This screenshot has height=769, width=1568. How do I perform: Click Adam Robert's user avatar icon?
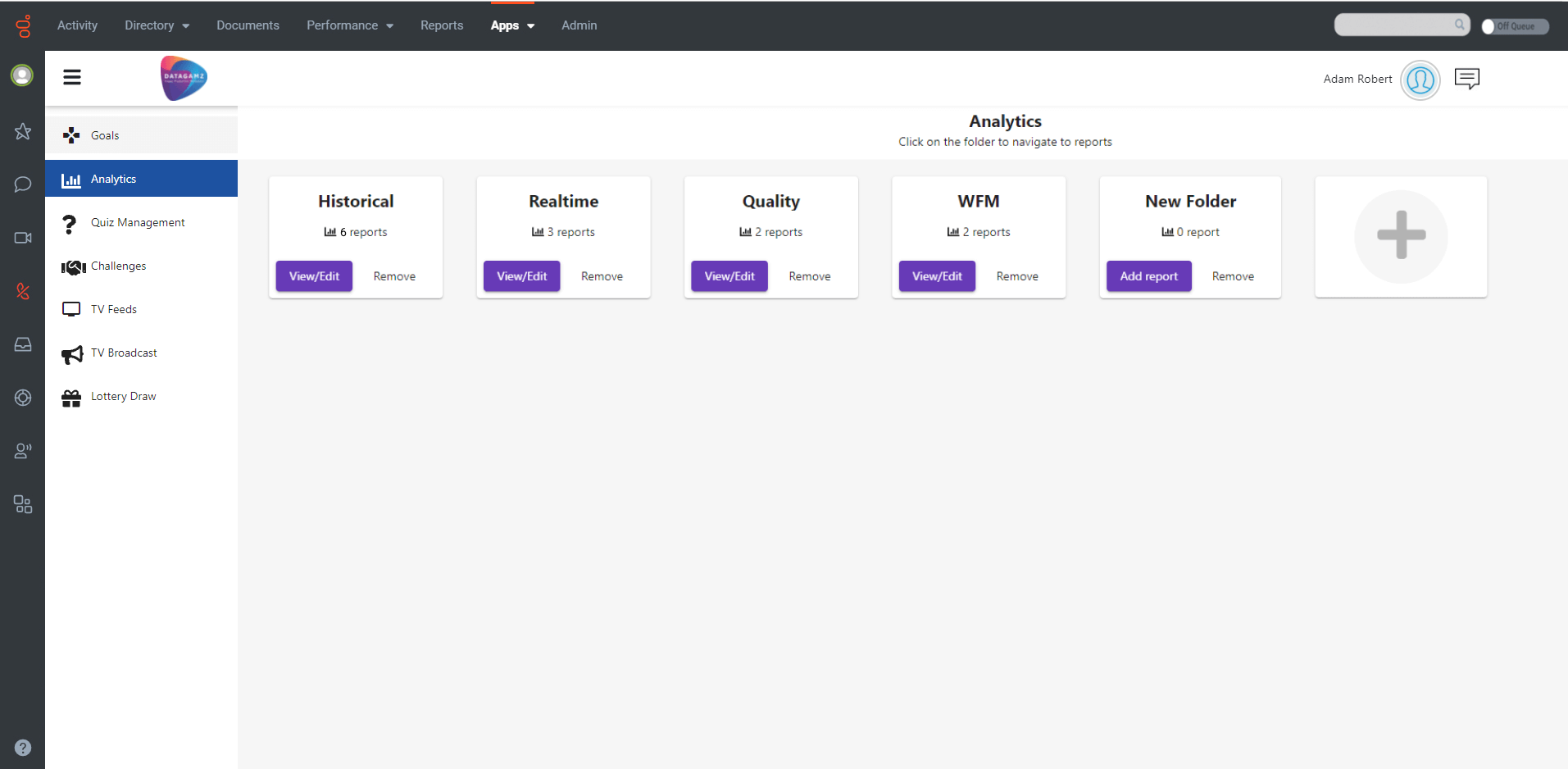click(x=1420, y=80)
